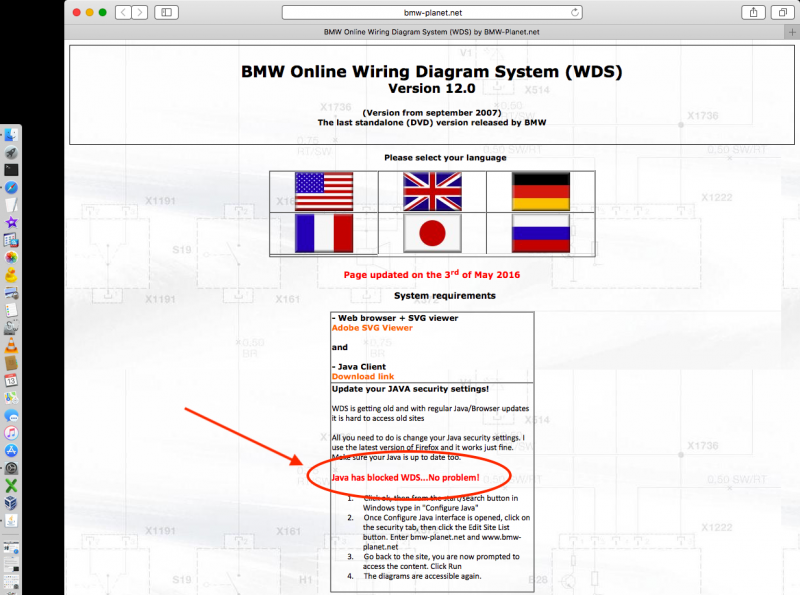Click the "(Version from september 2007)" text
The image size is (800, 595).
(x=432, y=113)
